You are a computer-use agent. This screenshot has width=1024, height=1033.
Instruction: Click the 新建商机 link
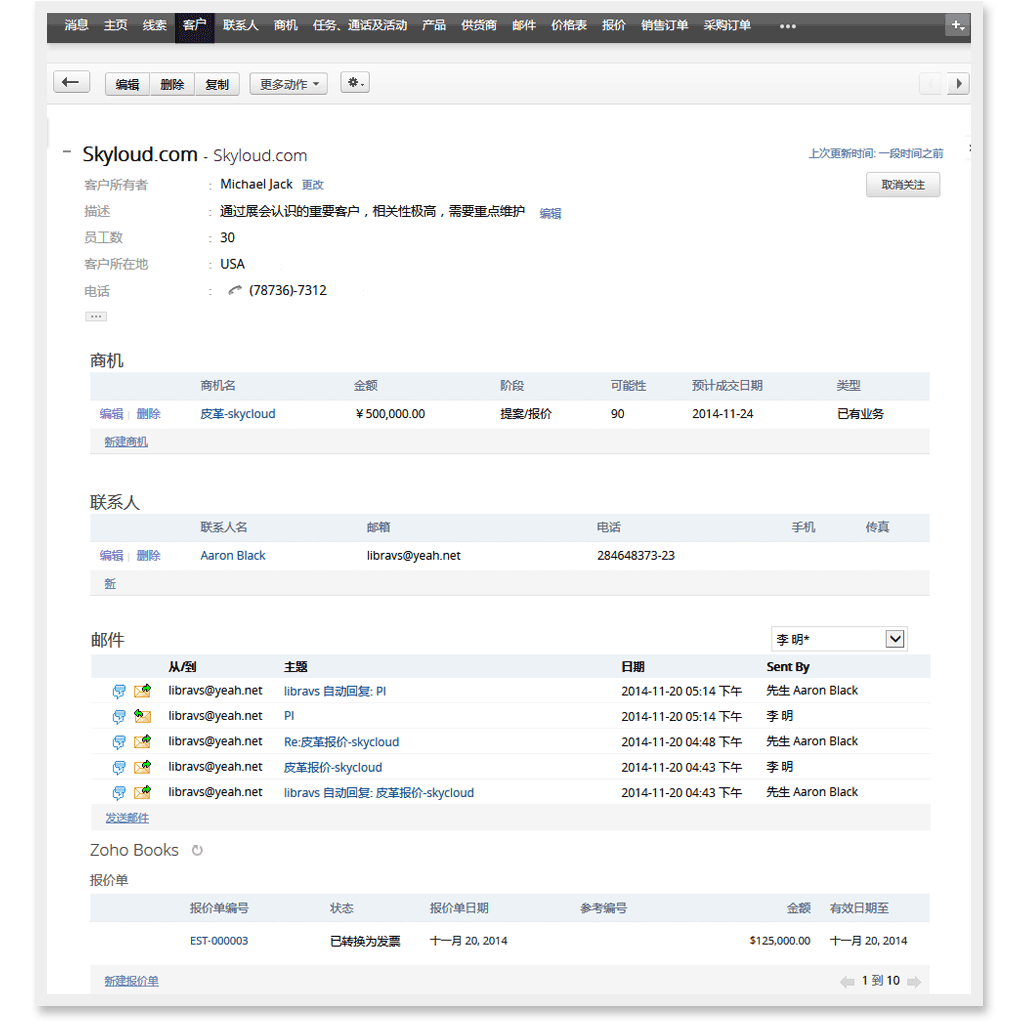tap(126, 442)
